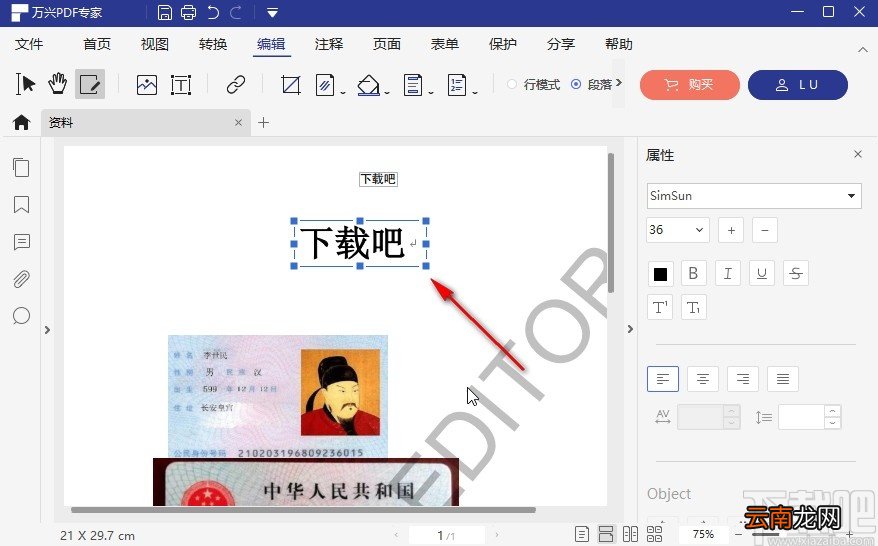Expand the left sidebar arrow

click(x=48, y=330)
